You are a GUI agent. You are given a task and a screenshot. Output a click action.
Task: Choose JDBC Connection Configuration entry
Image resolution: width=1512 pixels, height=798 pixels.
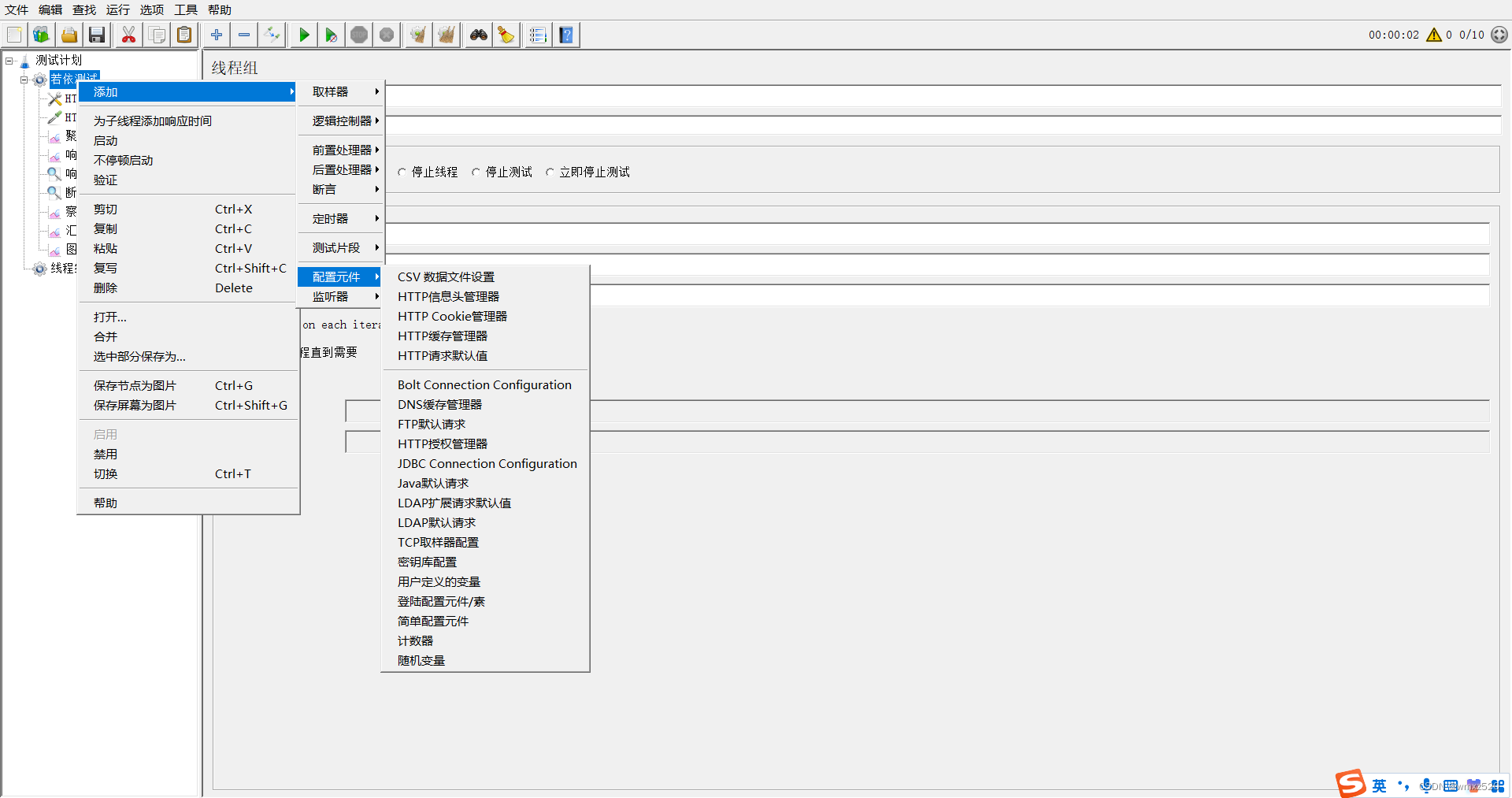pos(485,463)
